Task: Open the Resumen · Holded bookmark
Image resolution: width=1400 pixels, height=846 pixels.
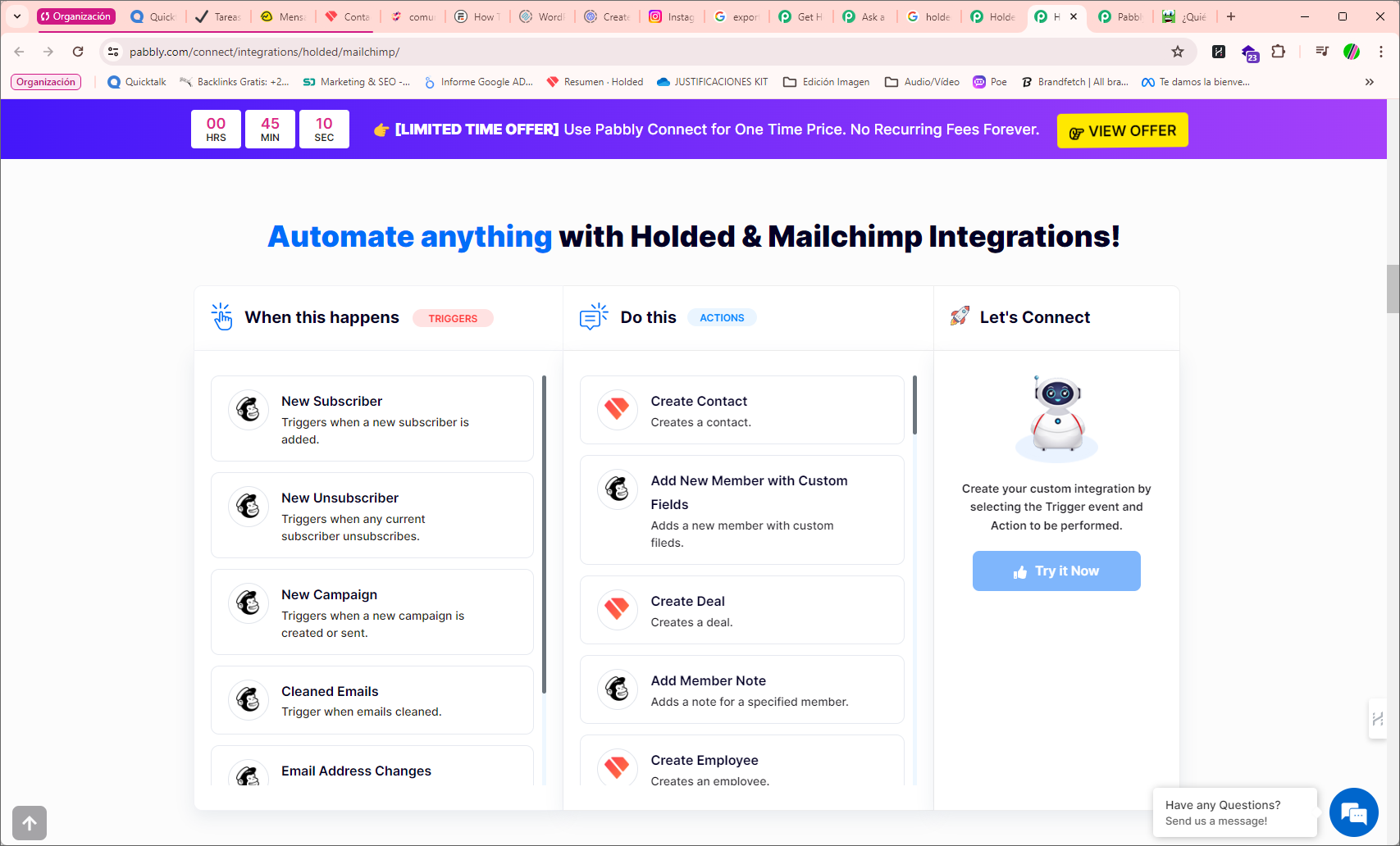Action: 595,82
